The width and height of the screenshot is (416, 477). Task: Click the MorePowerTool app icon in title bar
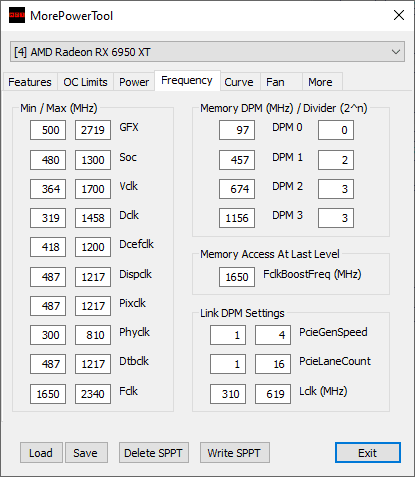[17, 15]
